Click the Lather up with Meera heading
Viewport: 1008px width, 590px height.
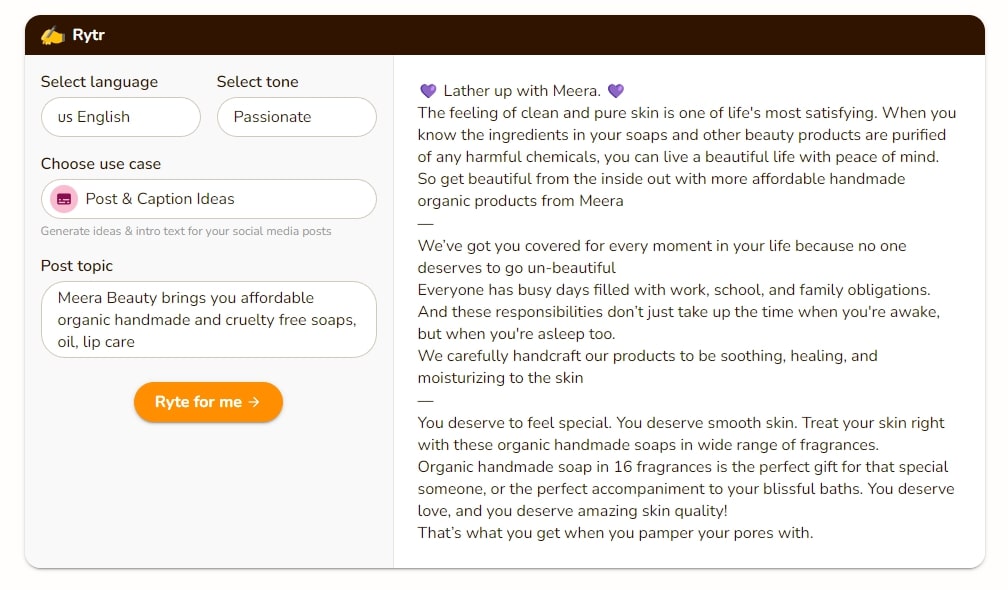[x=521, y=91]
